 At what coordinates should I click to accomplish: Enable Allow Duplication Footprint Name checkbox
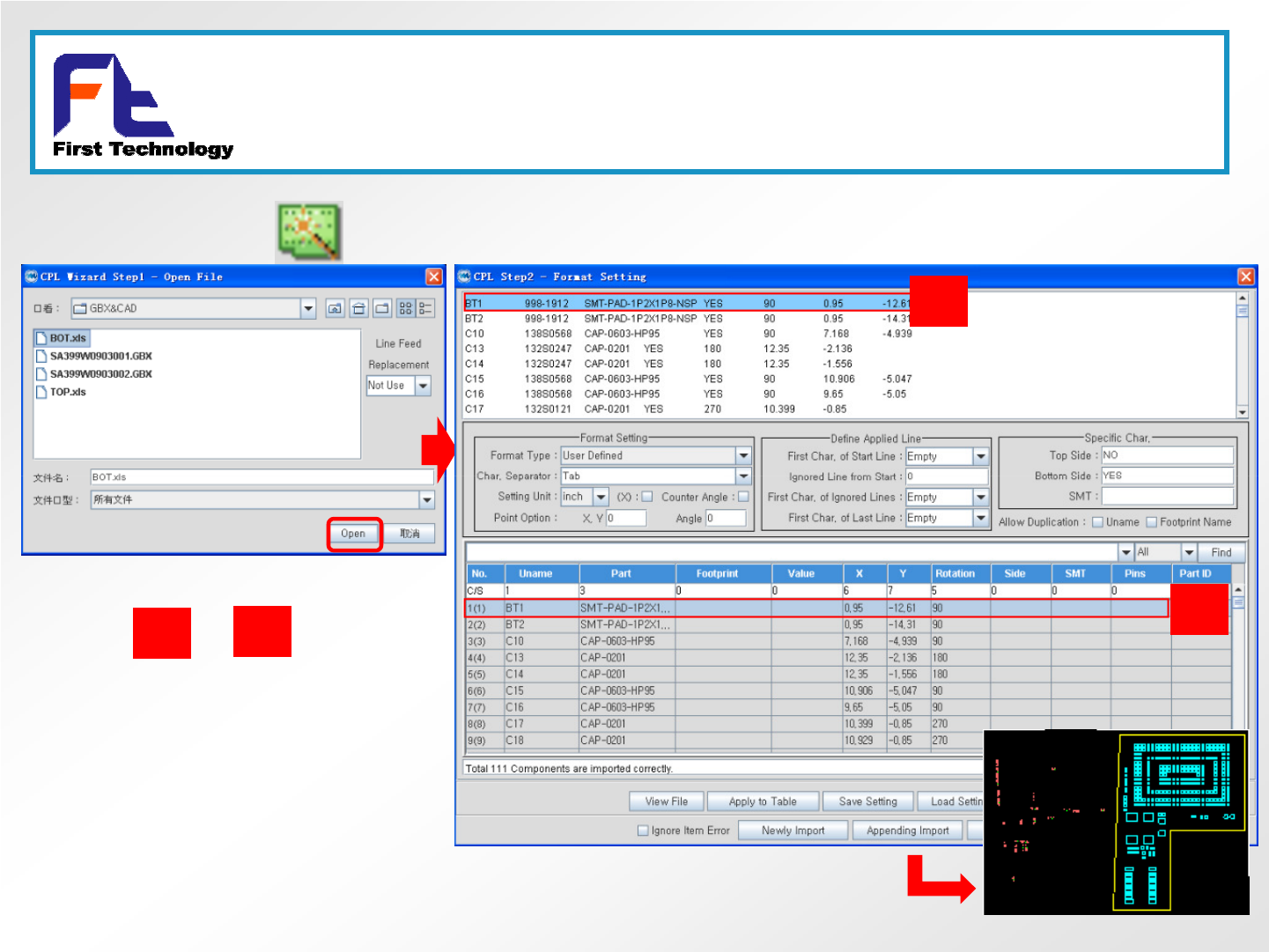1152,522
